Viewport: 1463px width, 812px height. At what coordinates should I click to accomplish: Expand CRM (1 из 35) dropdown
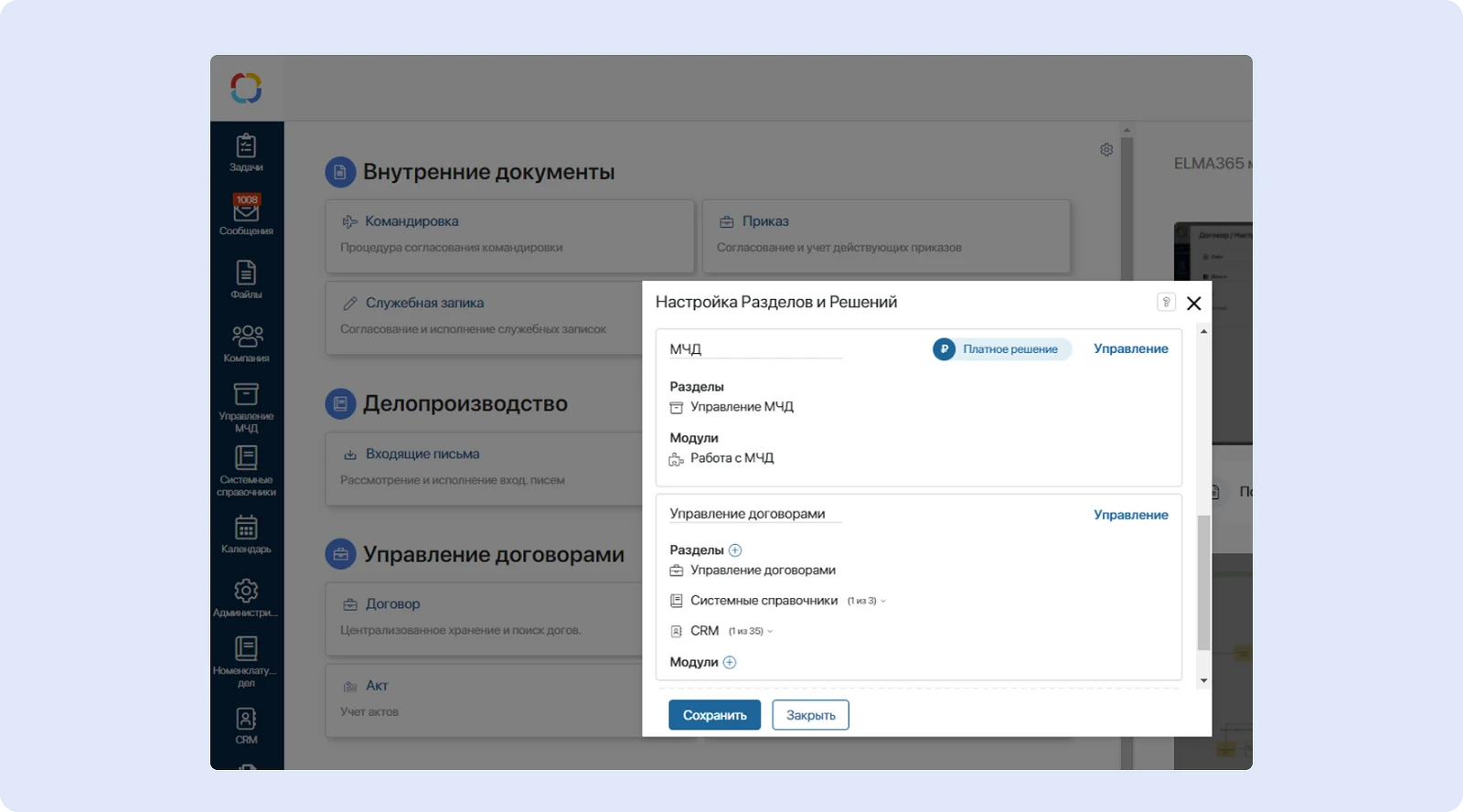point(751,631)
